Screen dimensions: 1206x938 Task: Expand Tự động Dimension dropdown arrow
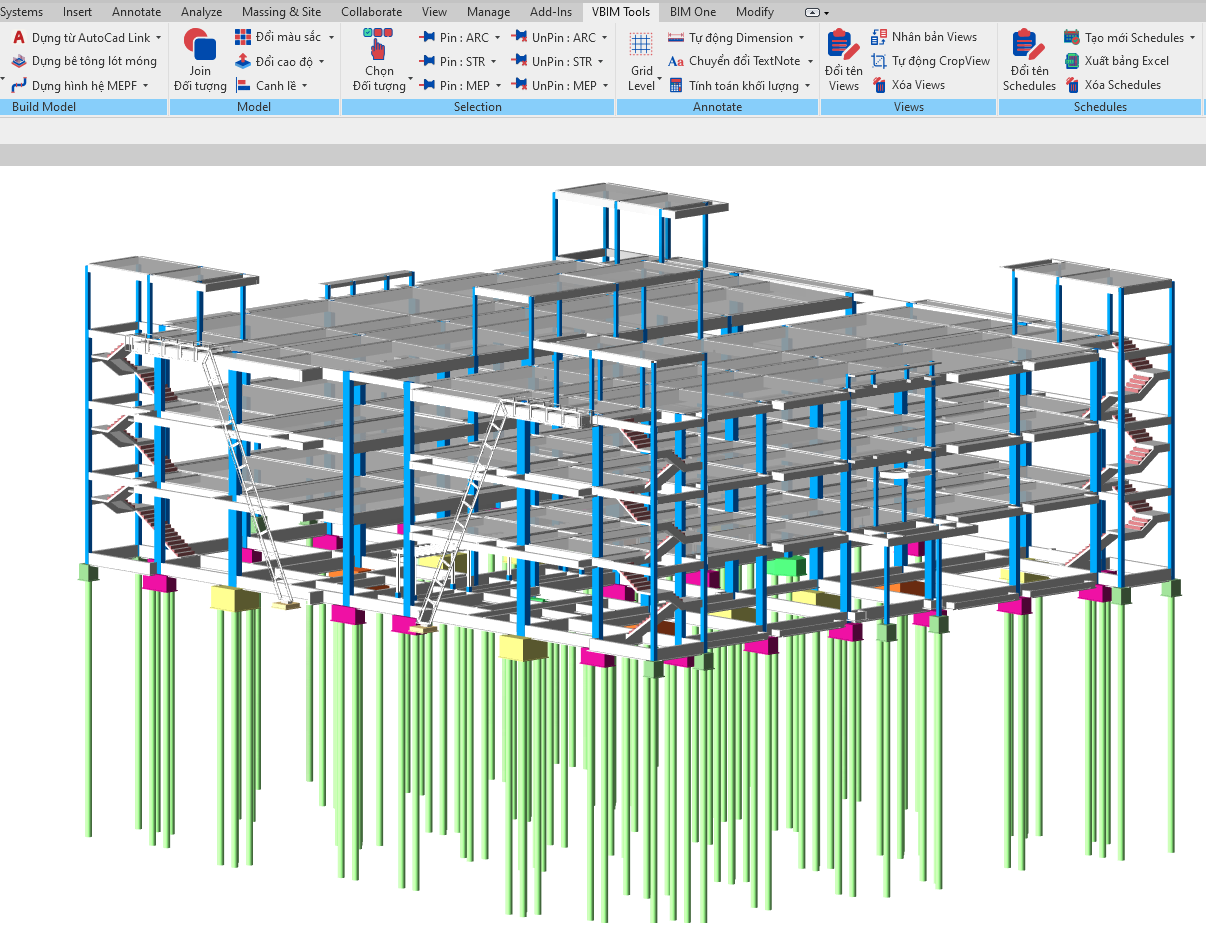[x=802, y=38]
